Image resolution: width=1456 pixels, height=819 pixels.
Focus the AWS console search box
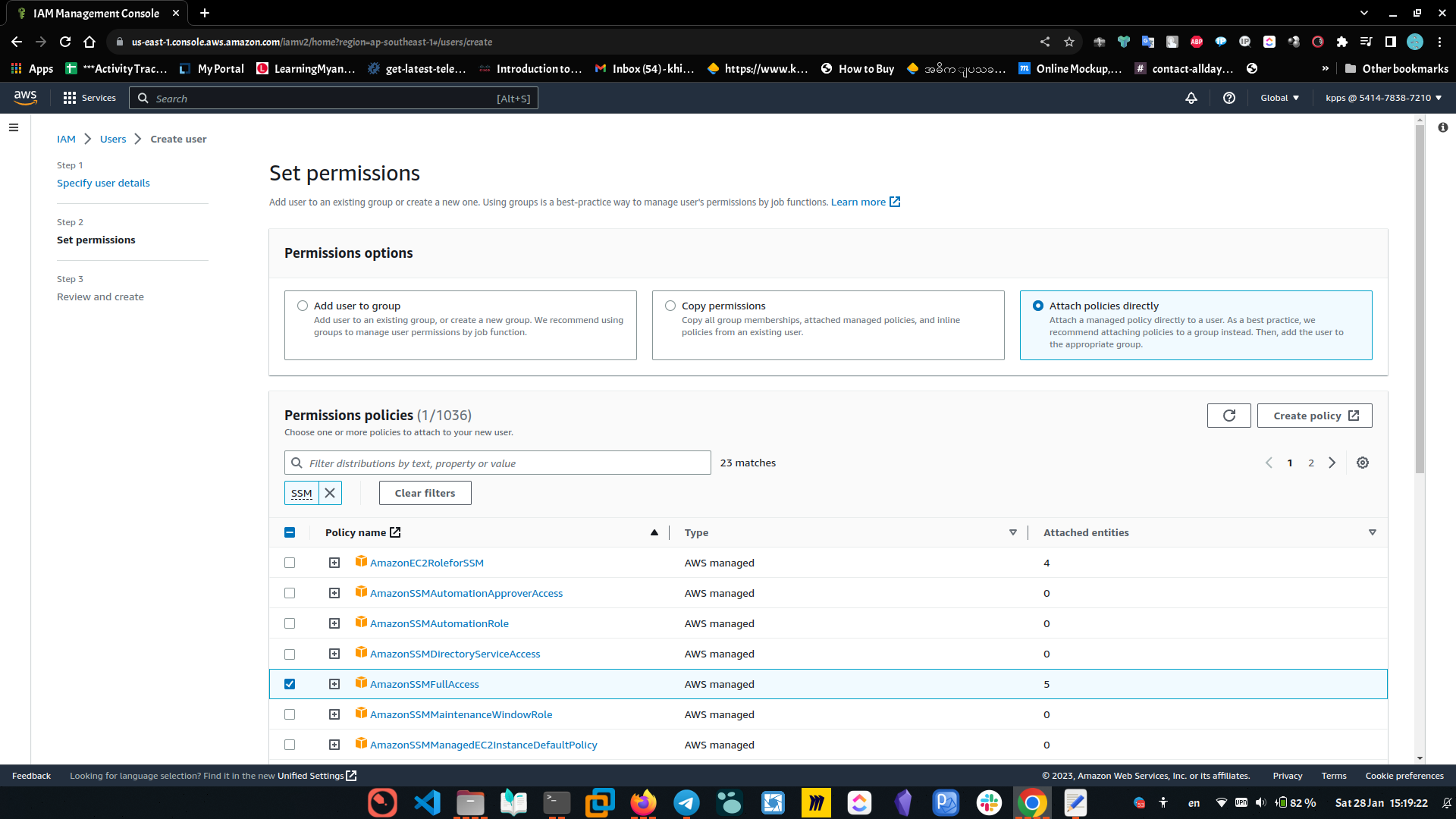point(334,98)
